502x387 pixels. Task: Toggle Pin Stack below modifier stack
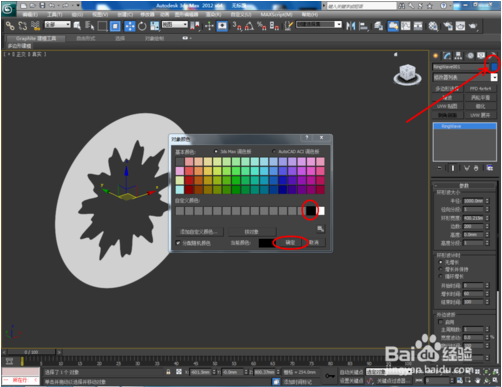[439, 168]
